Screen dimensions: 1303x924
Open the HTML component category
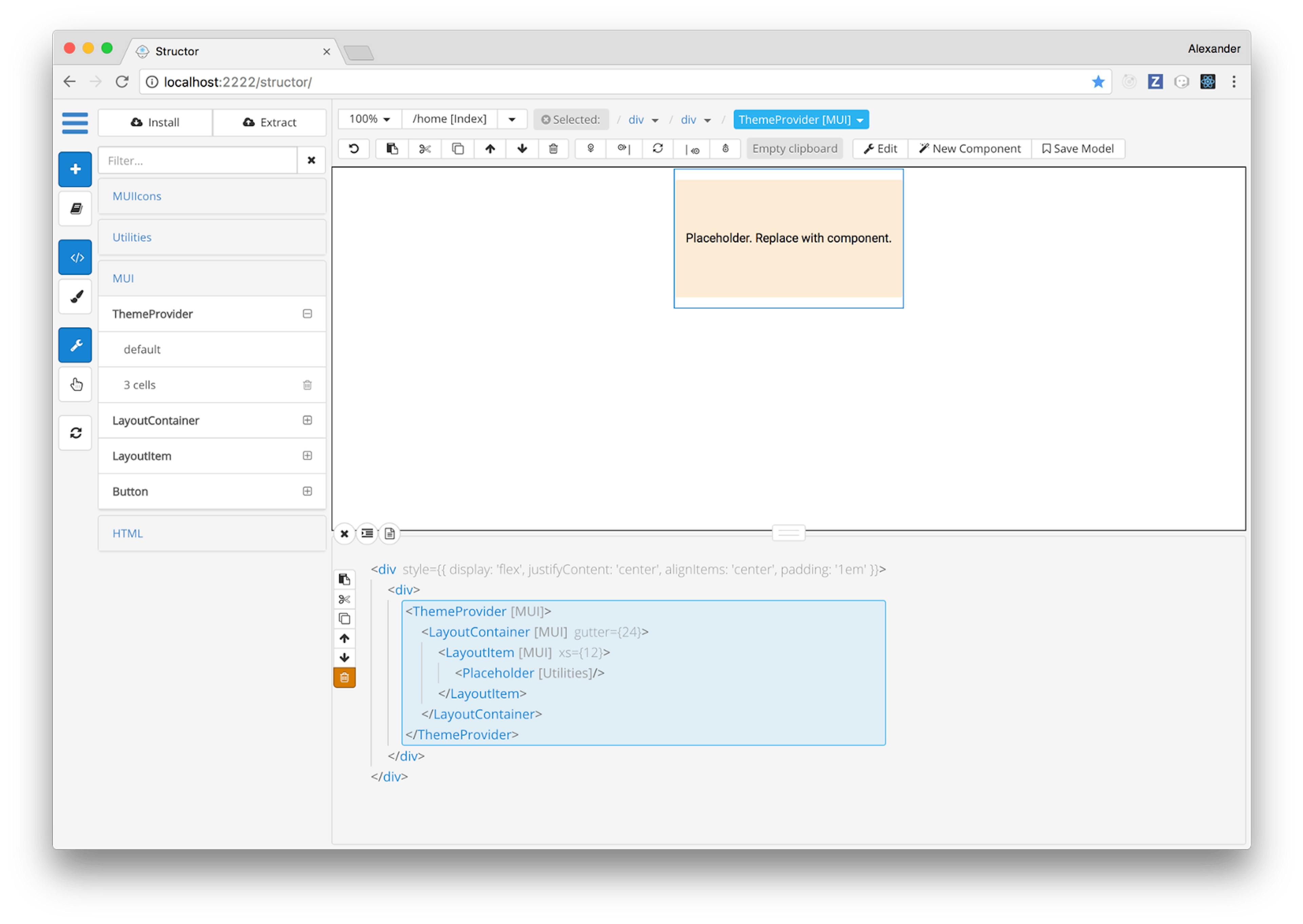tap(128, 533)
